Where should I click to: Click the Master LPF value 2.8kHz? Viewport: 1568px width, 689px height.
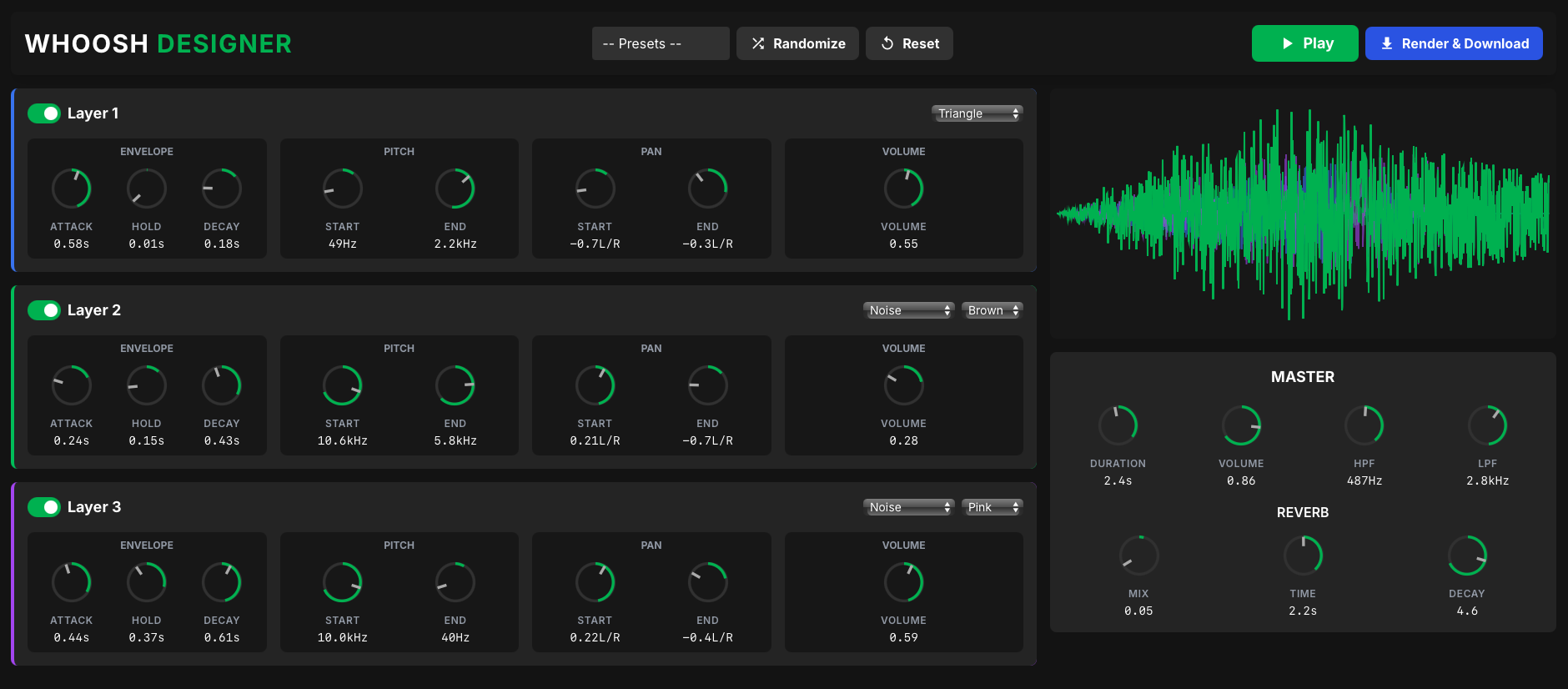(x=1488, y=481)
